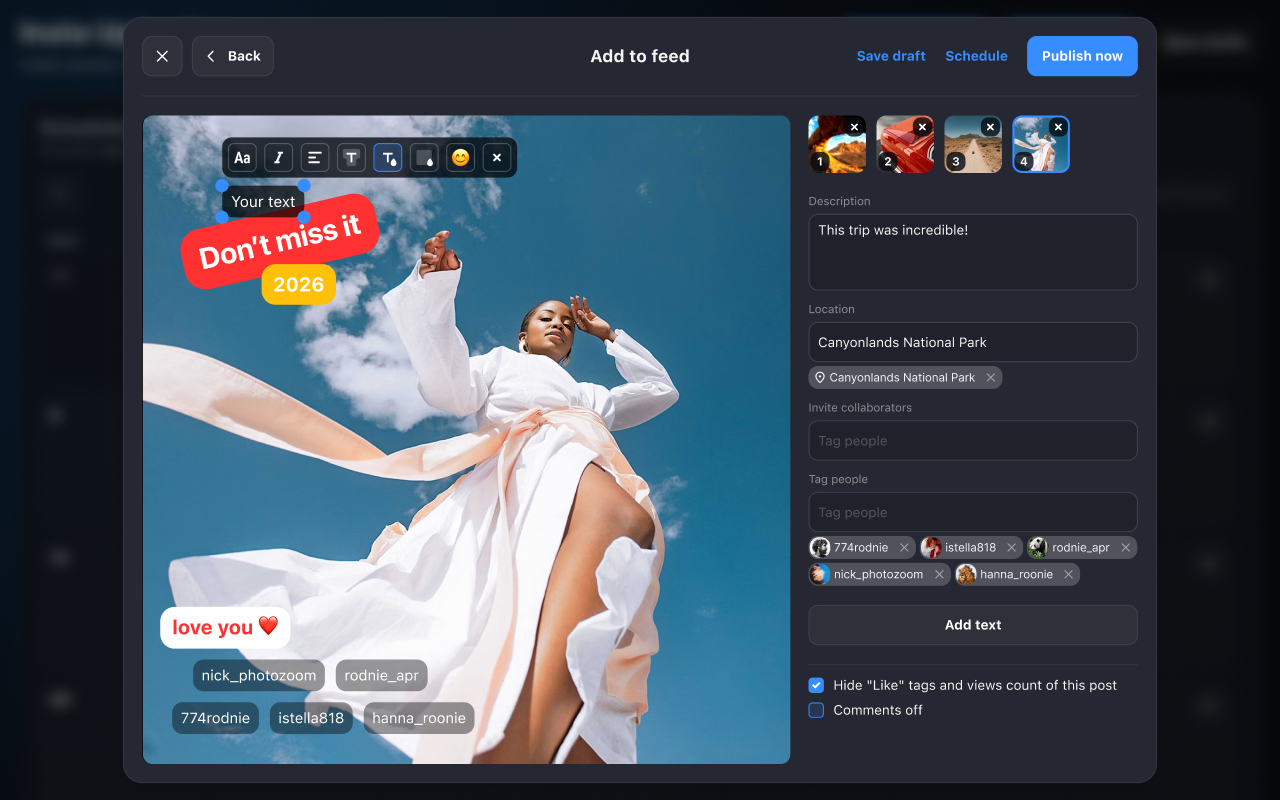Click the nick_photozoom tag on the photo
The height and width of the screenshot is (800, 1280).
pyautogui.click(x=259, y=675)
